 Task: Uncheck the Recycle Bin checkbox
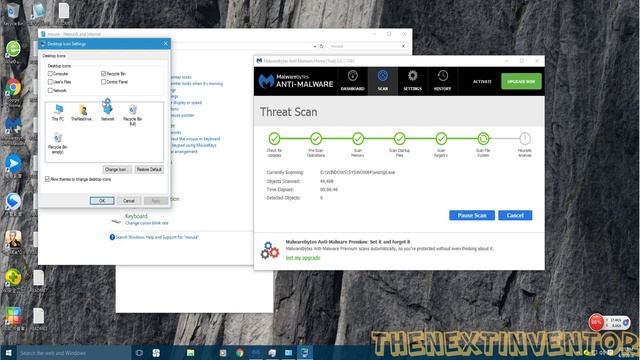pos(103,74)
